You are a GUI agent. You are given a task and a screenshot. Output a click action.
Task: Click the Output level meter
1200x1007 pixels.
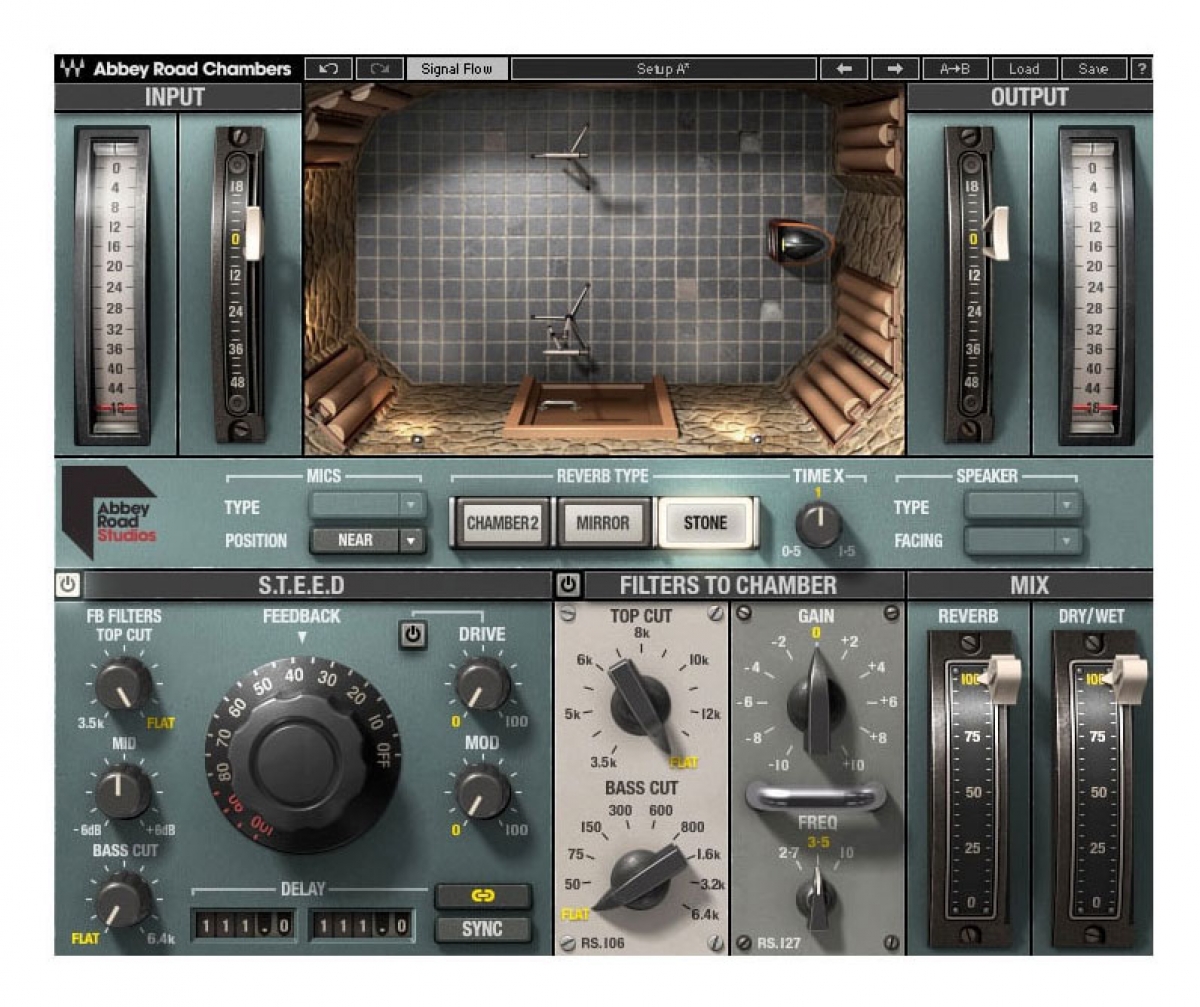click(1097, 285)
